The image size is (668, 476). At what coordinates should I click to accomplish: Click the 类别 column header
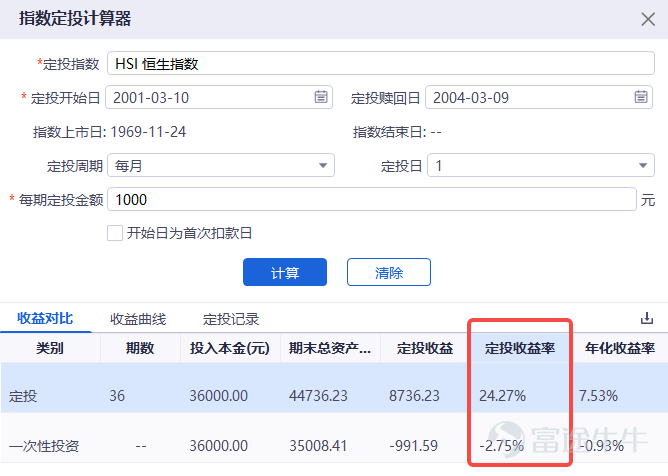(x=50, y=348)
